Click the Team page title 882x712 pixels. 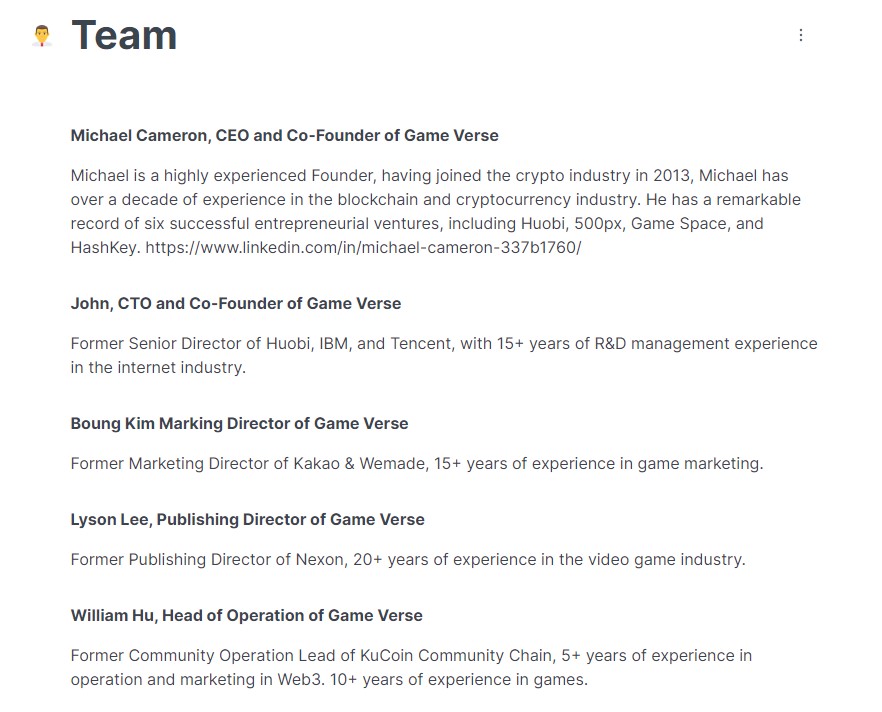(124, 36)
